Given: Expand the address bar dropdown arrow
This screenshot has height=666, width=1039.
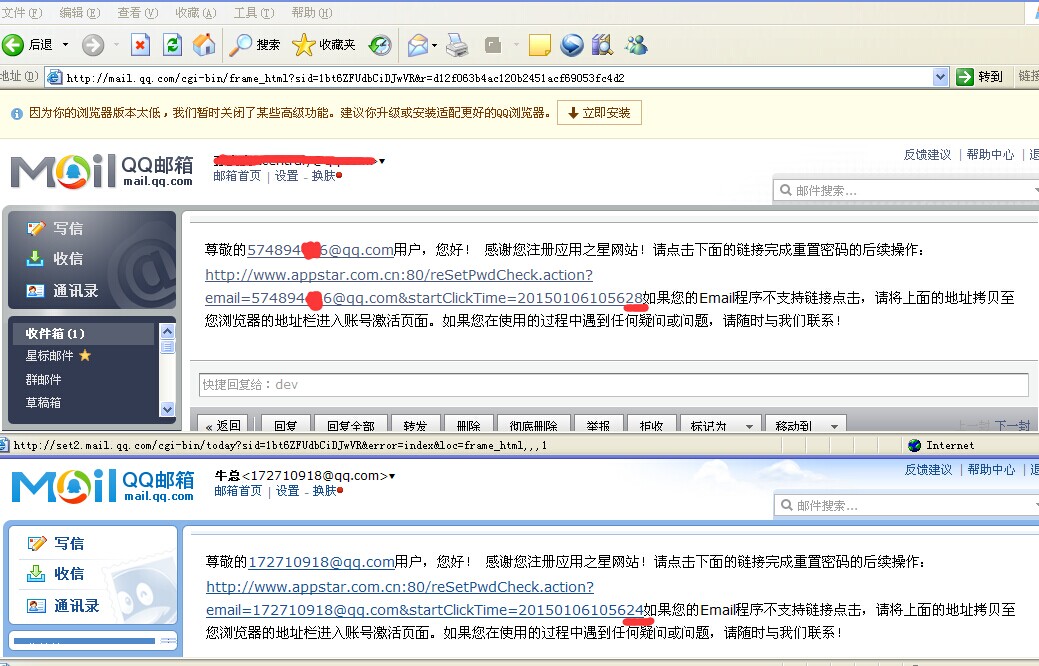Looking at the screenshot, I should pos(940,78).
